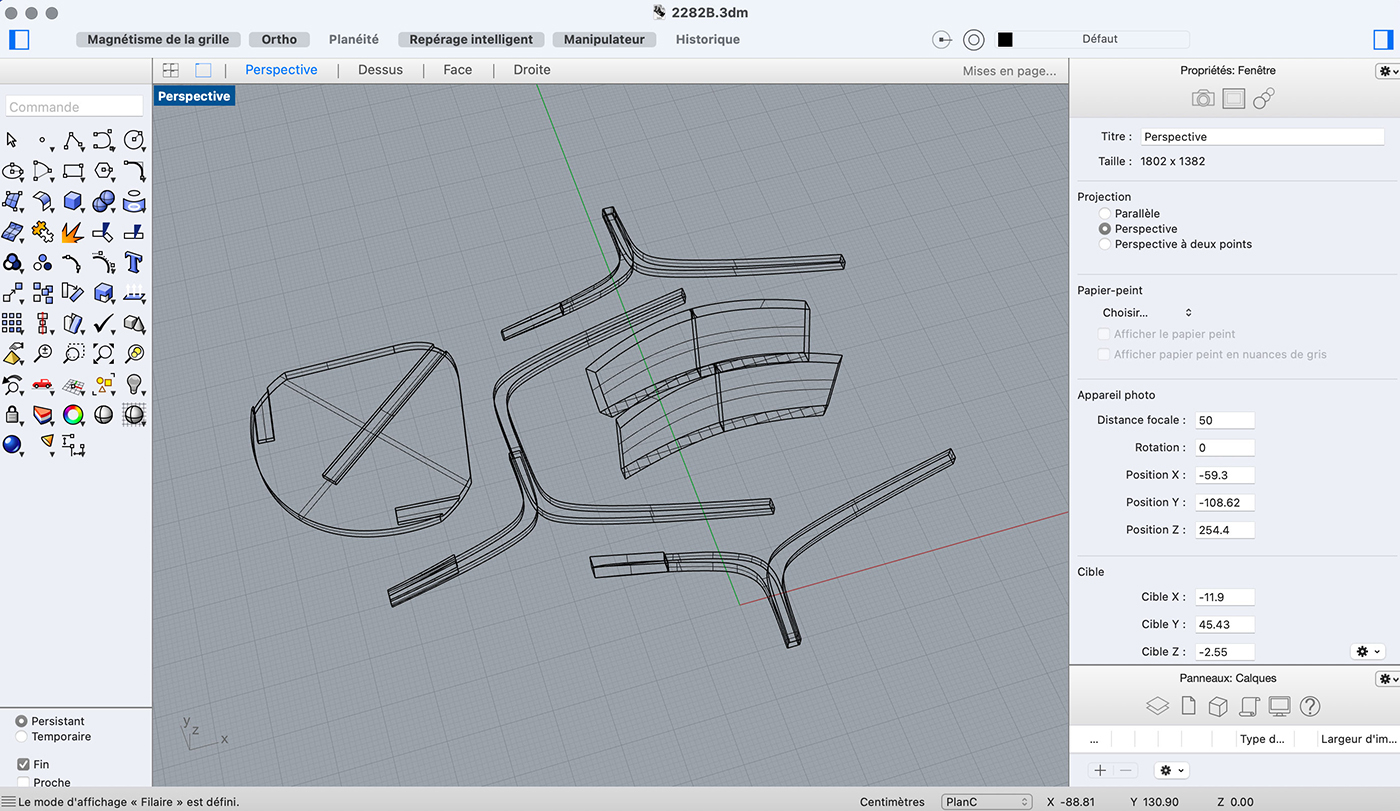Toggle the left sidebar panel icon
This screenshot has height=811, width=1400.
(19, 39)
